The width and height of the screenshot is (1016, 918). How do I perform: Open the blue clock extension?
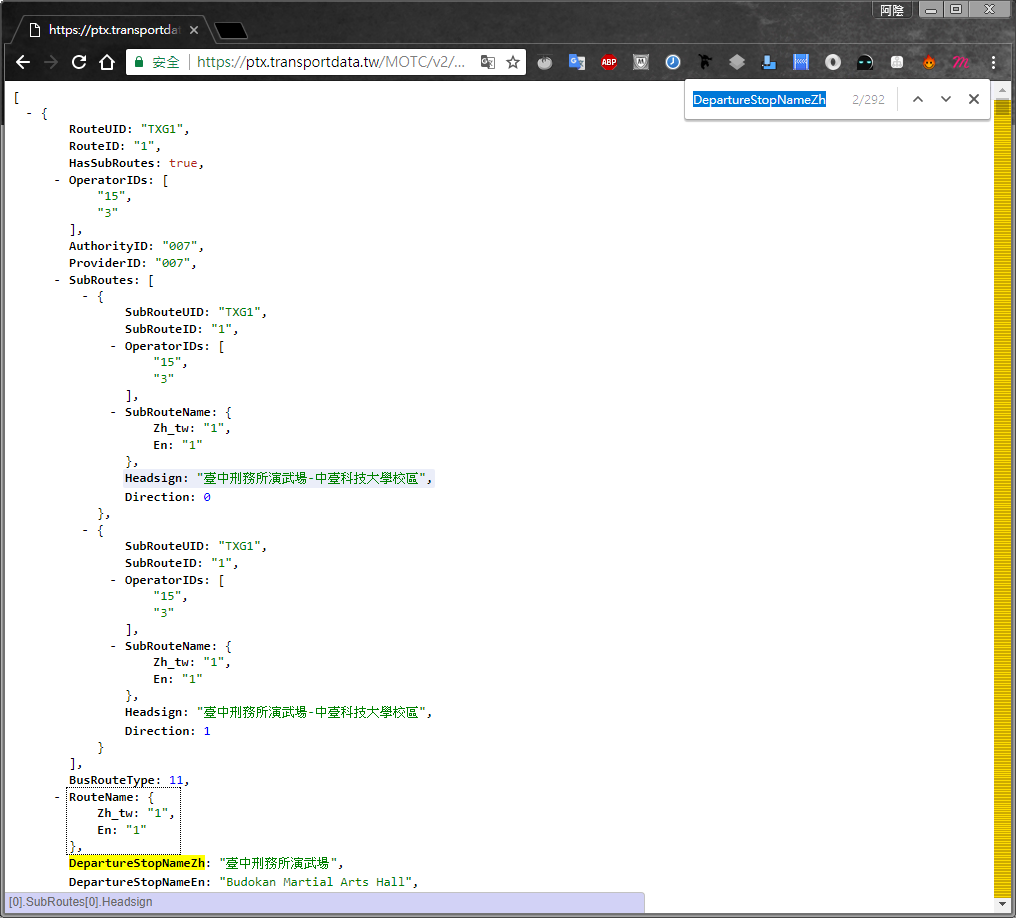pos(673,62)
